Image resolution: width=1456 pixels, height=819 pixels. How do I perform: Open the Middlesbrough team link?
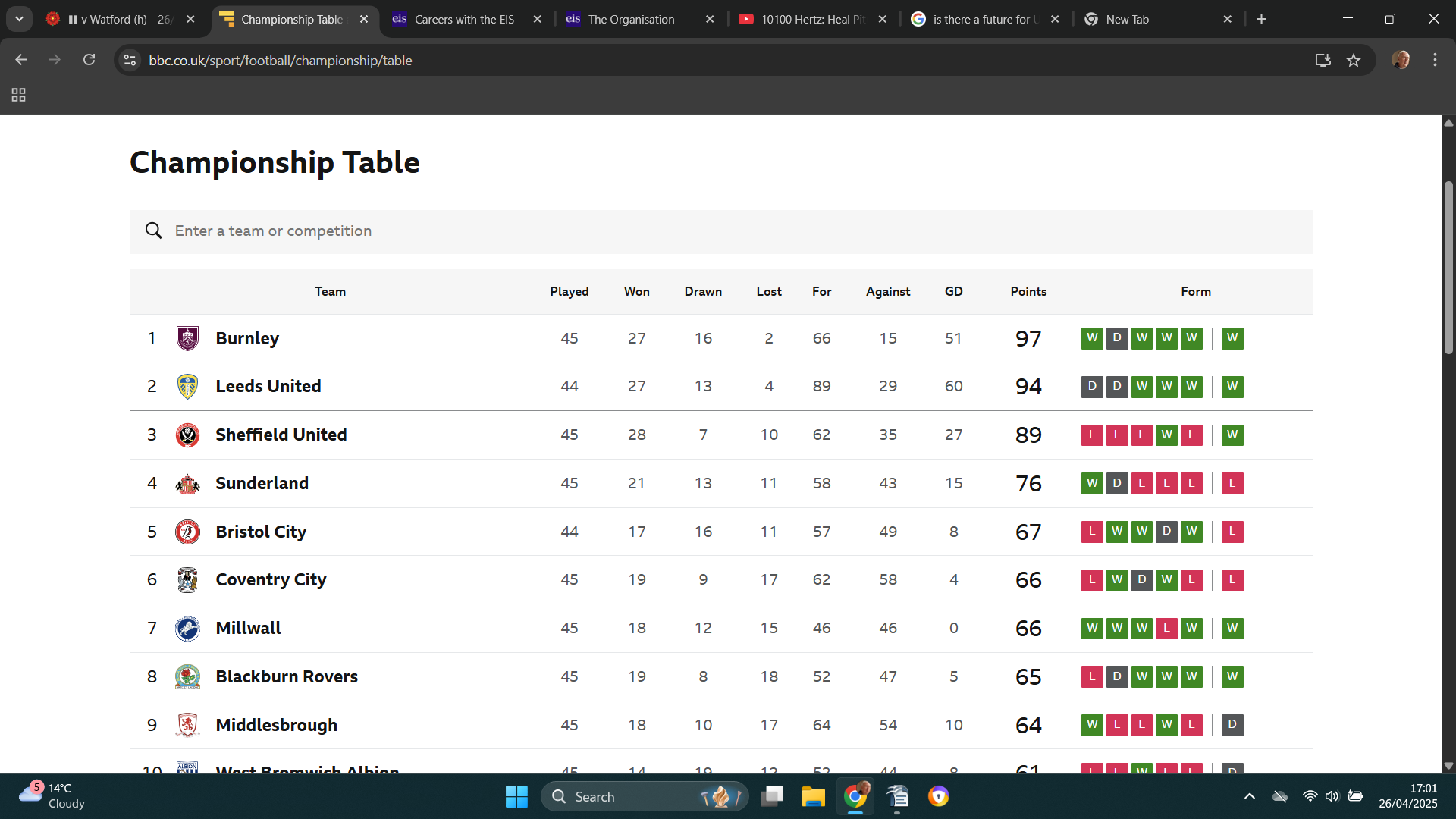(x=276, y=725)
